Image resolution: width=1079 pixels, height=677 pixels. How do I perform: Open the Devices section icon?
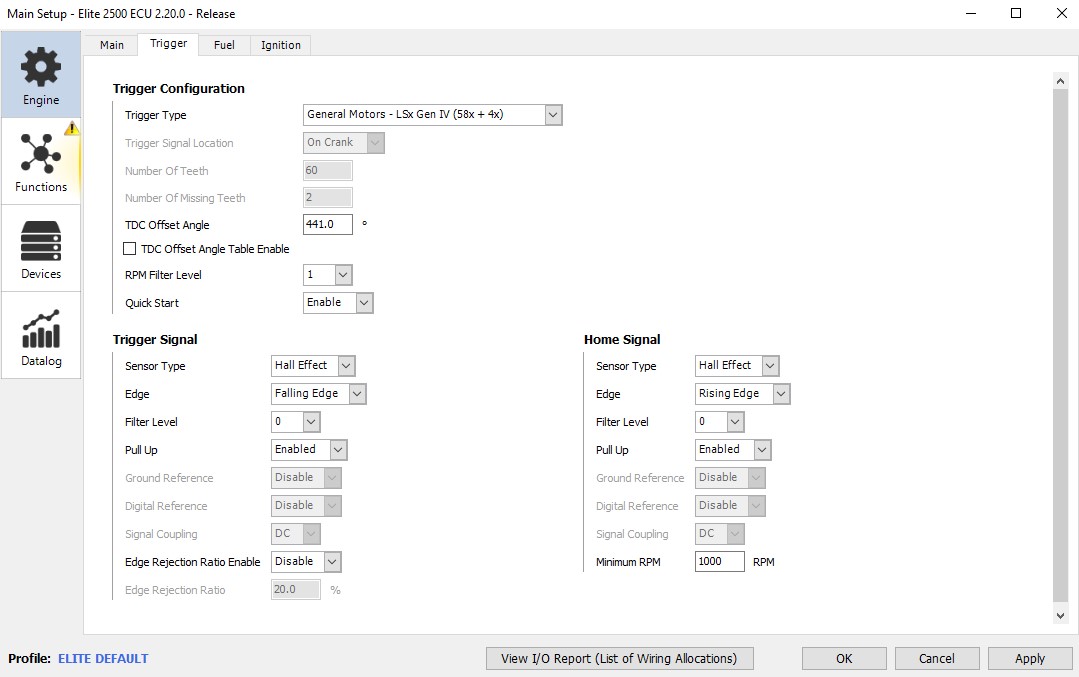(x=41, y=241)
